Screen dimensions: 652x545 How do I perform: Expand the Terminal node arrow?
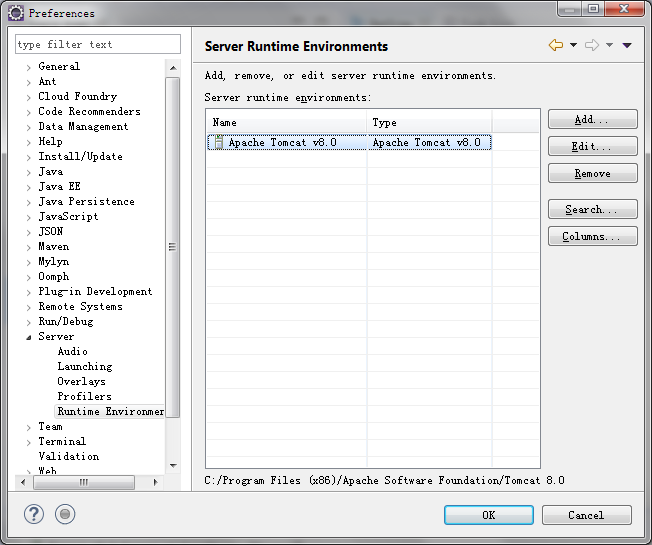(28, 442)
